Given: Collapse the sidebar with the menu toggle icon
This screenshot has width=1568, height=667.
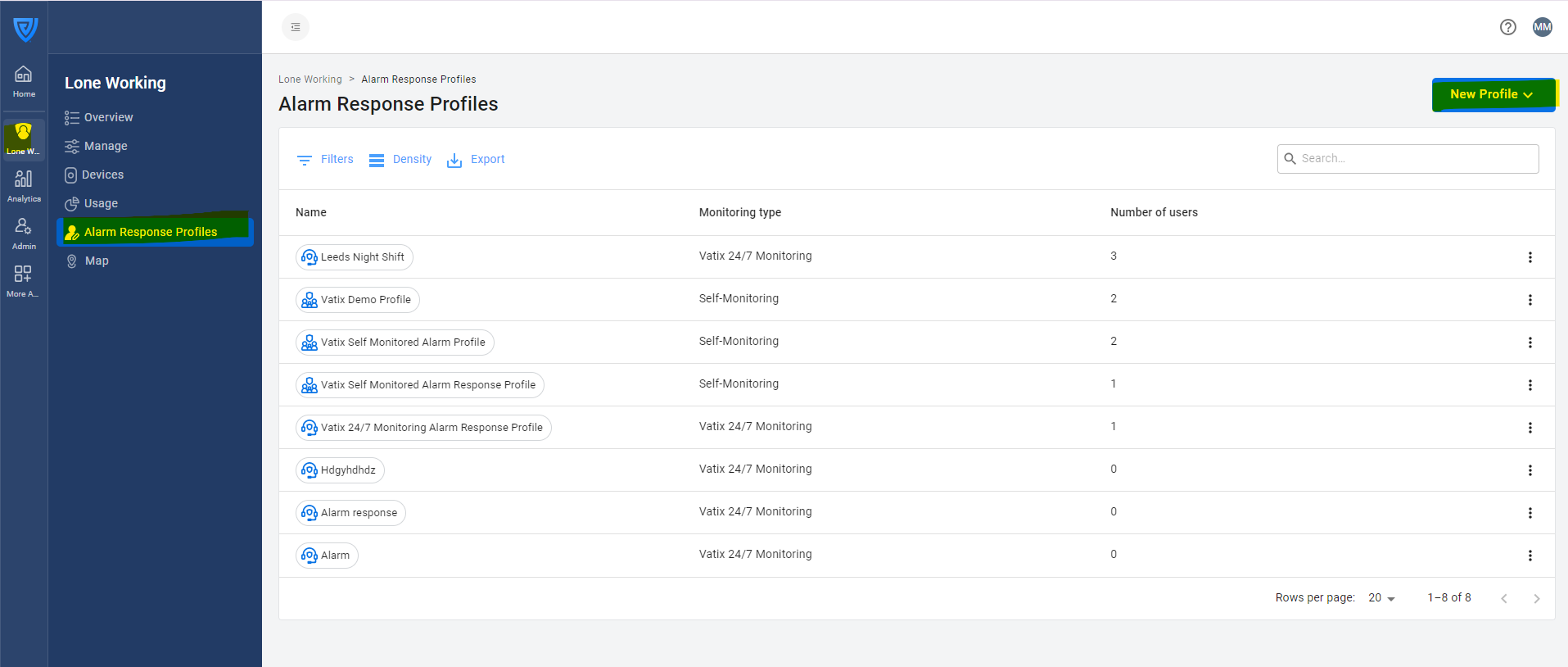Looking at the screenshot, I should point(296,27).
